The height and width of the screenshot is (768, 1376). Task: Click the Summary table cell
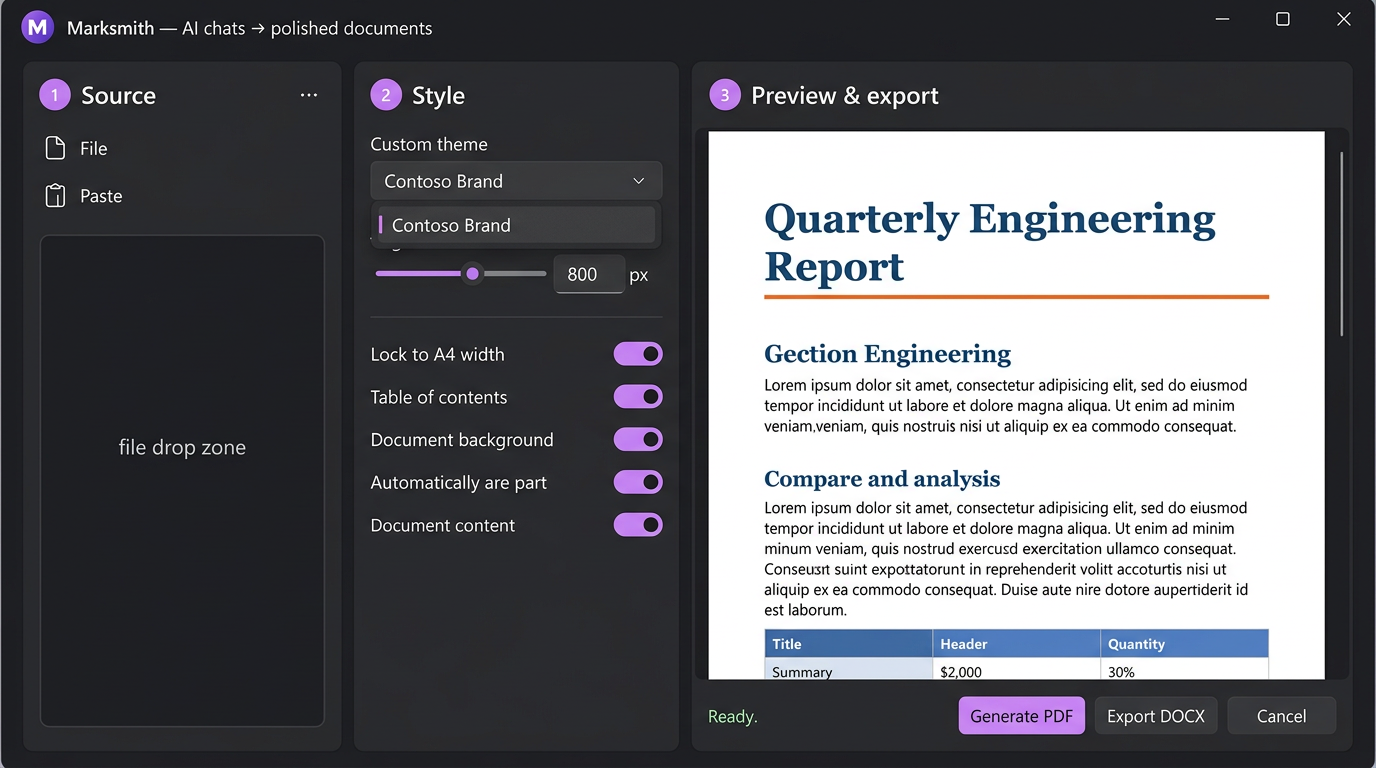[x=848, y=670]
